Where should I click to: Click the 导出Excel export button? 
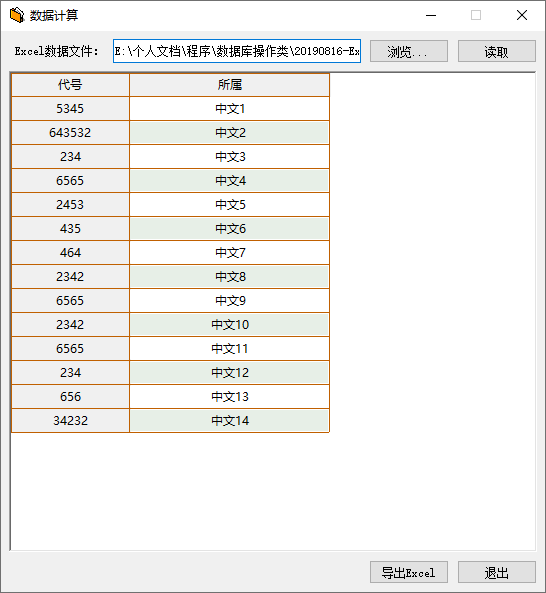tap(409, 572)
